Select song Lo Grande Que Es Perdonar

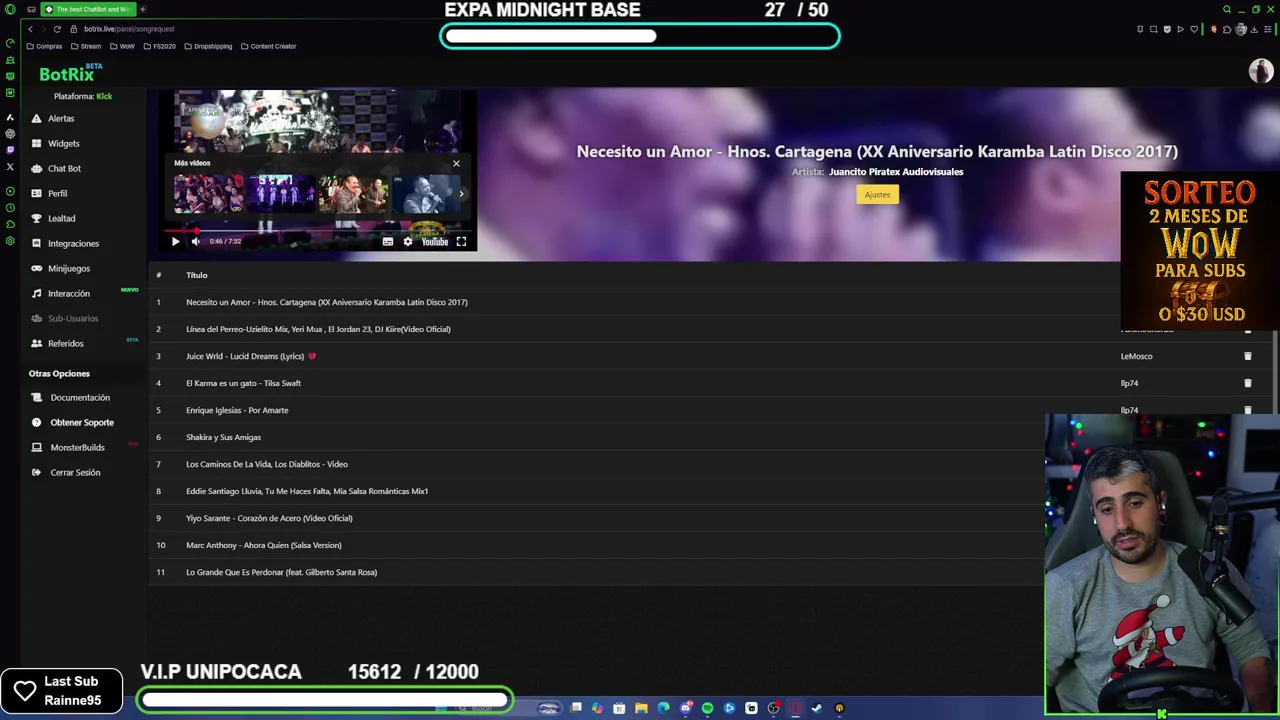(x=281, y=572)
